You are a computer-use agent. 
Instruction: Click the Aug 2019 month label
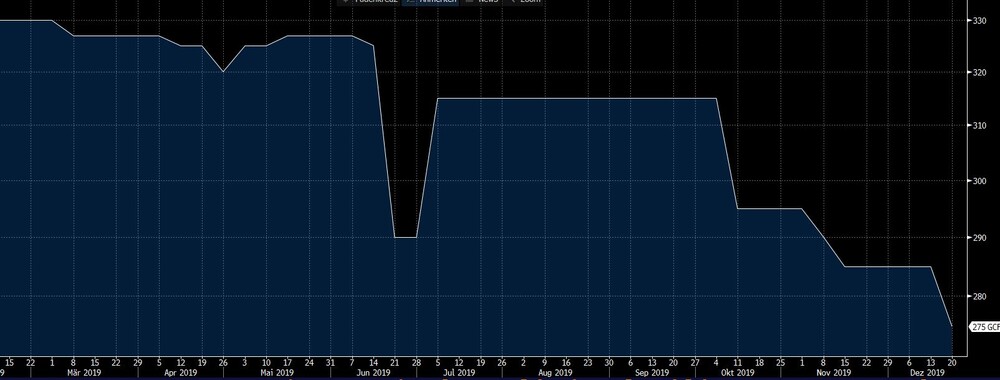click(555, 372)
